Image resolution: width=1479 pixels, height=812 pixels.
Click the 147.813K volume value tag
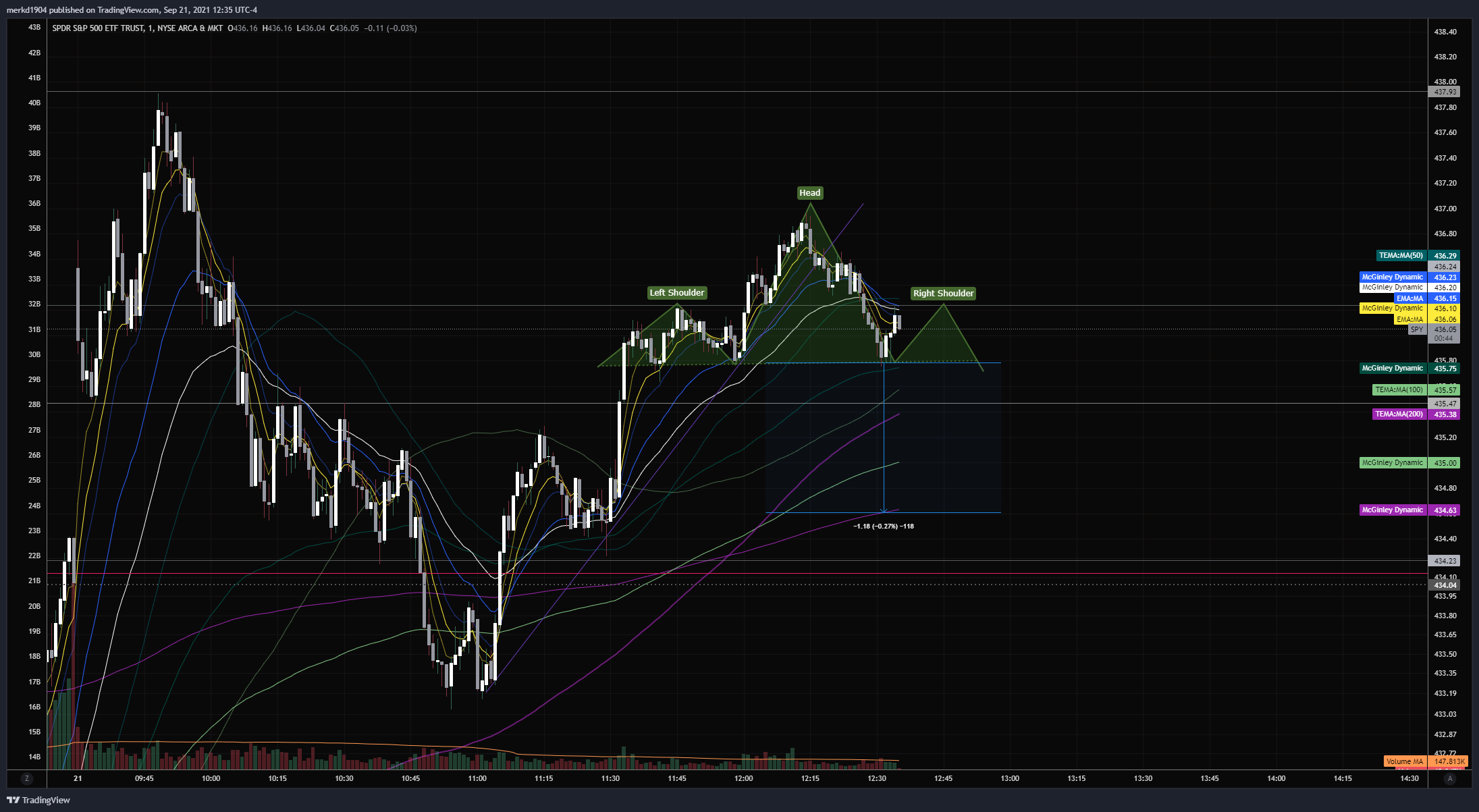click(1448, 761)
